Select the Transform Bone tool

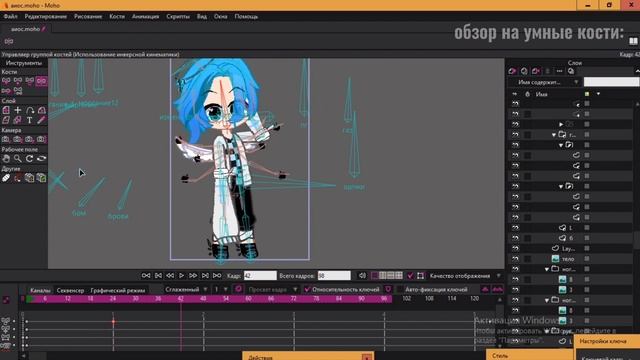point(18,81)
